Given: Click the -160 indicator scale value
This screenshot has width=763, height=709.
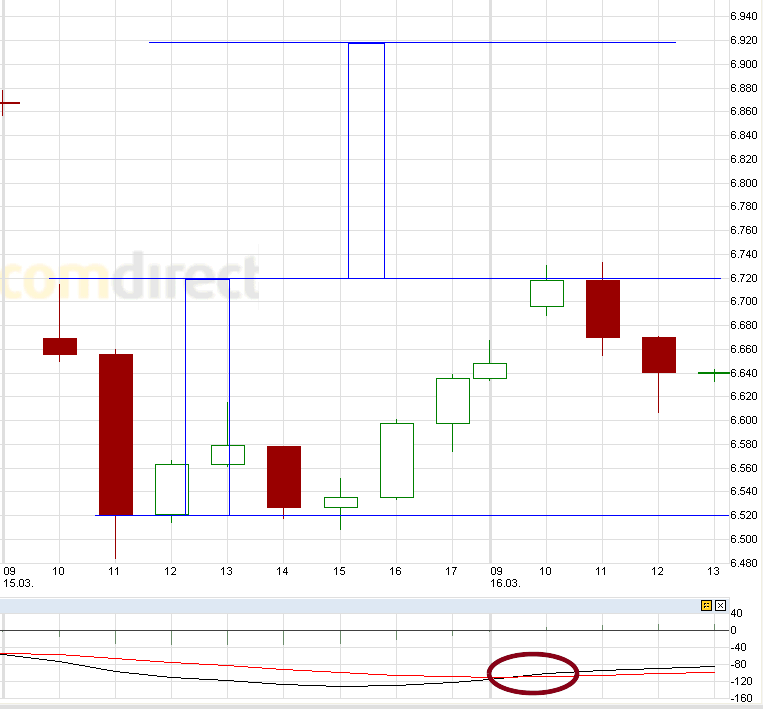Looking at the screenshot, I should 741,698.
